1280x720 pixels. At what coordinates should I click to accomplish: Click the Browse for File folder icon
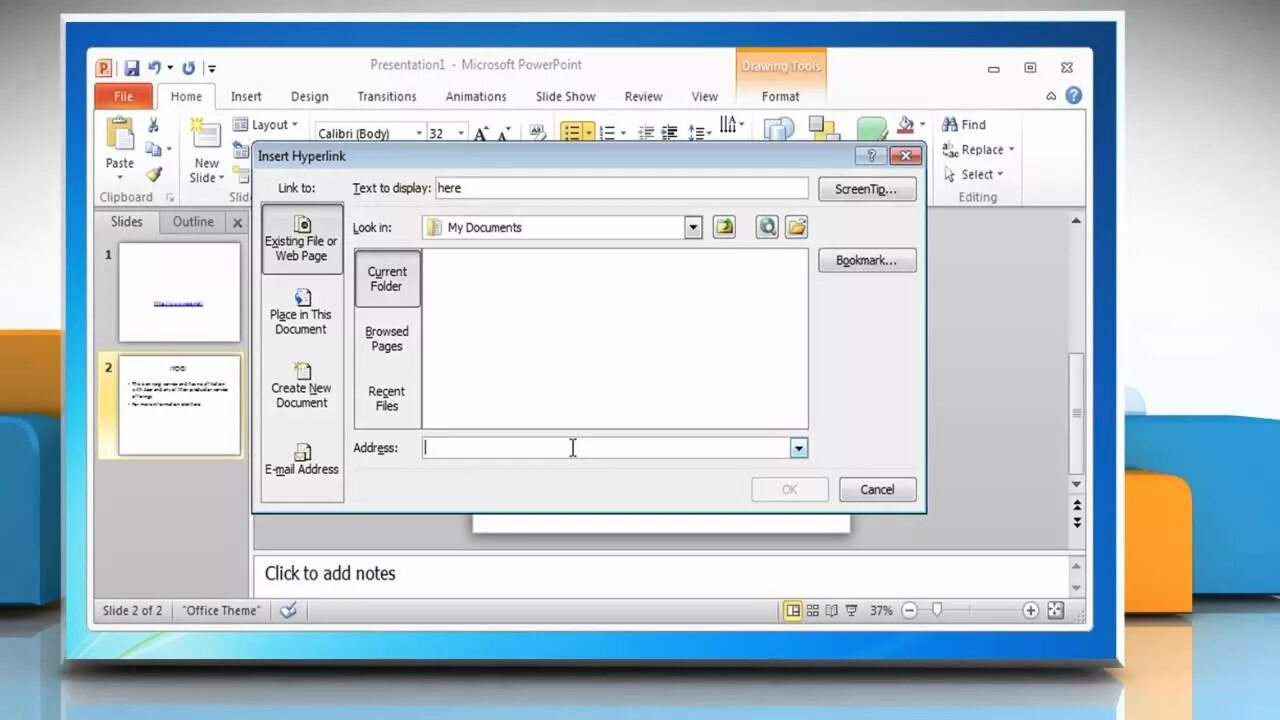tap(796, 227)
